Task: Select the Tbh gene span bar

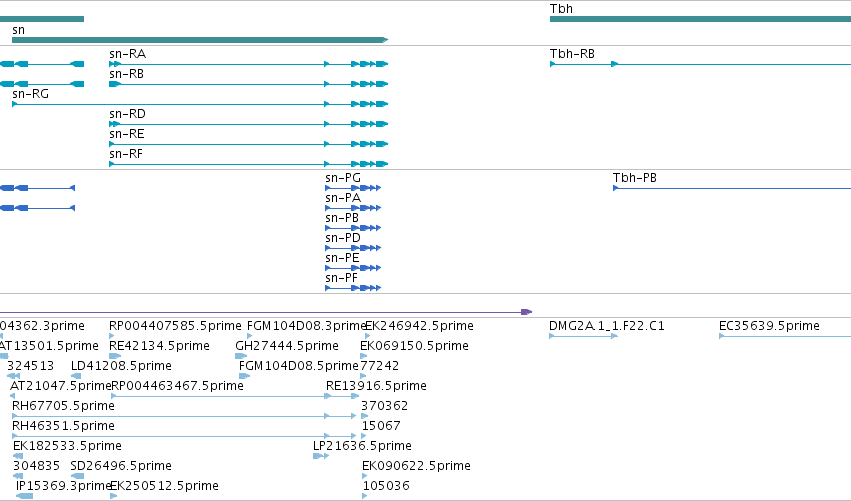Action: [700, 19]
